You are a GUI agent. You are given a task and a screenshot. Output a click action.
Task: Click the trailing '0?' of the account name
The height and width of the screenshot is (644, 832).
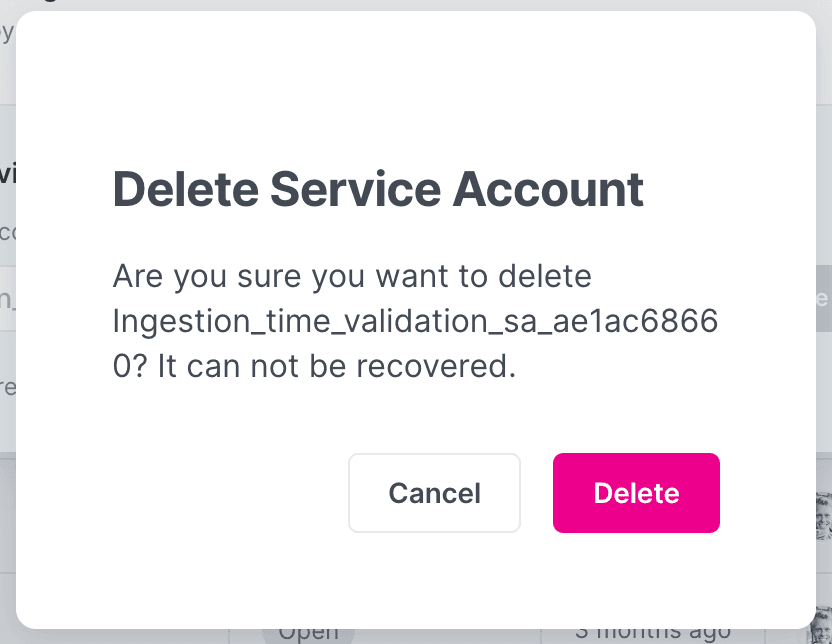pyautogui.click(x=126, y=367)
